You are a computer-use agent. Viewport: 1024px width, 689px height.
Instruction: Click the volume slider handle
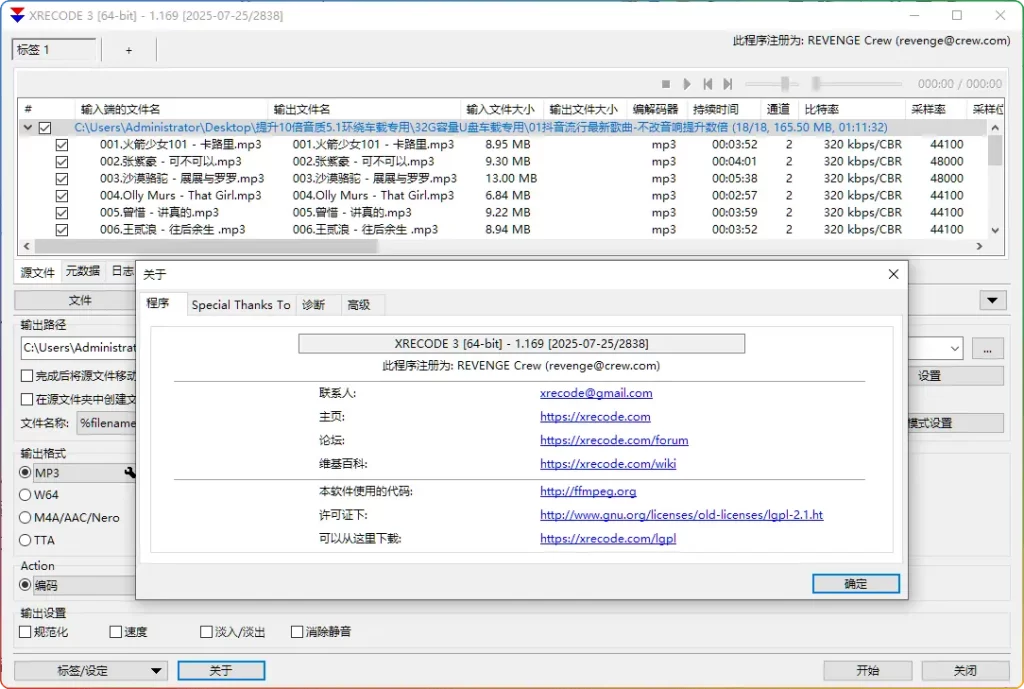[785, 83]
